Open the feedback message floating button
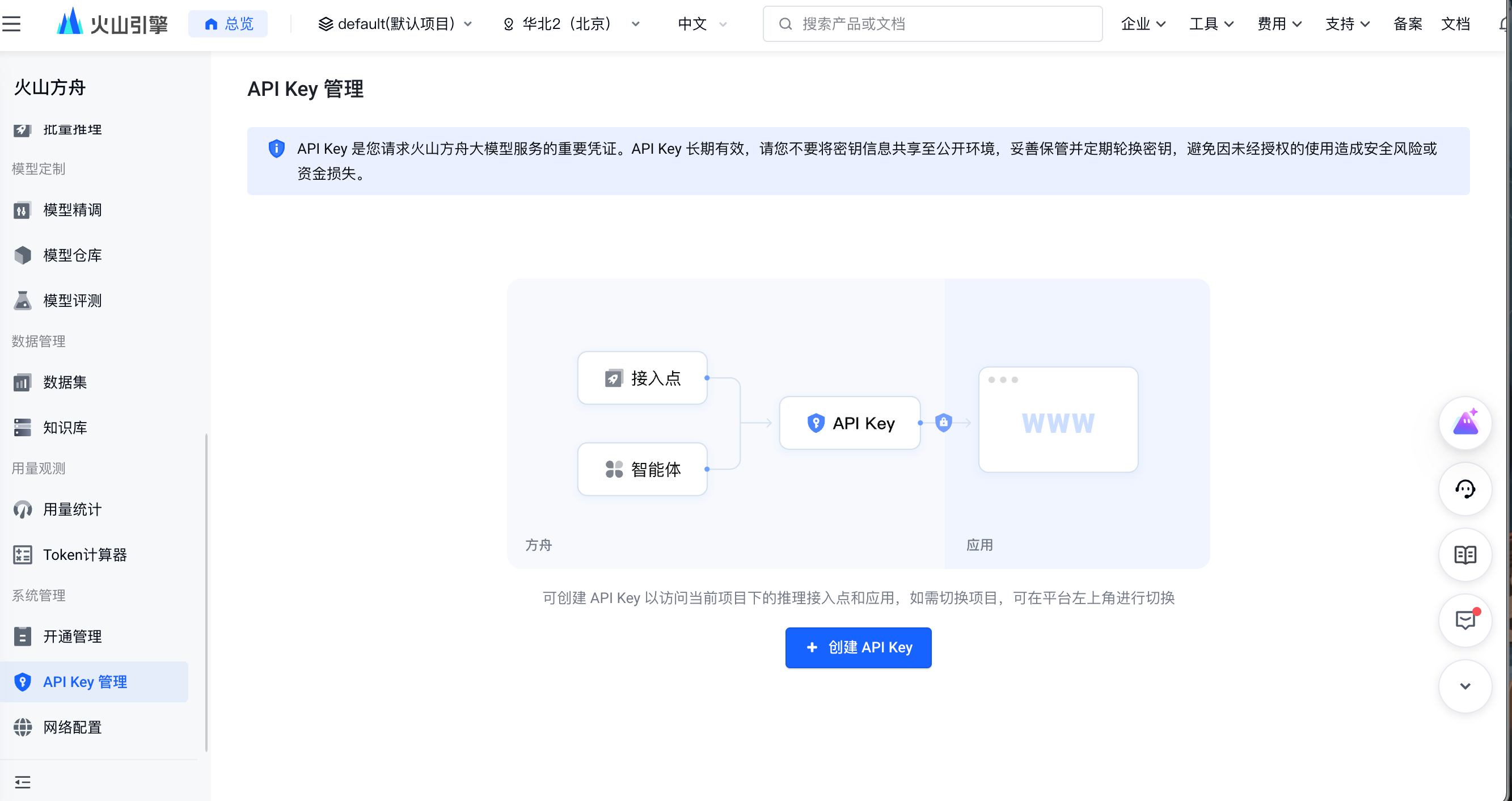 [1465, 620]
